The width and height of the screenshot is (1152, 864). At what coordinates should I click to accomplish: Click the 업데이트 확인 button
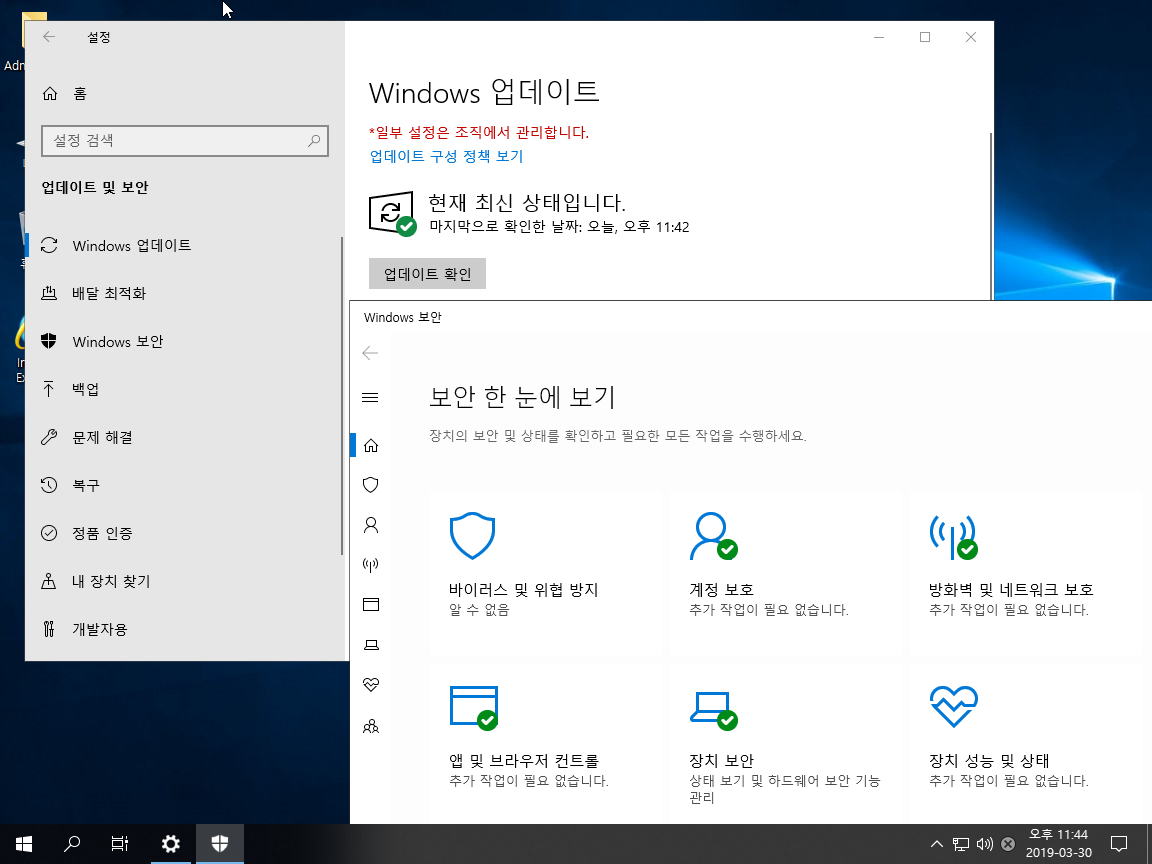click(x=427, y=273)
